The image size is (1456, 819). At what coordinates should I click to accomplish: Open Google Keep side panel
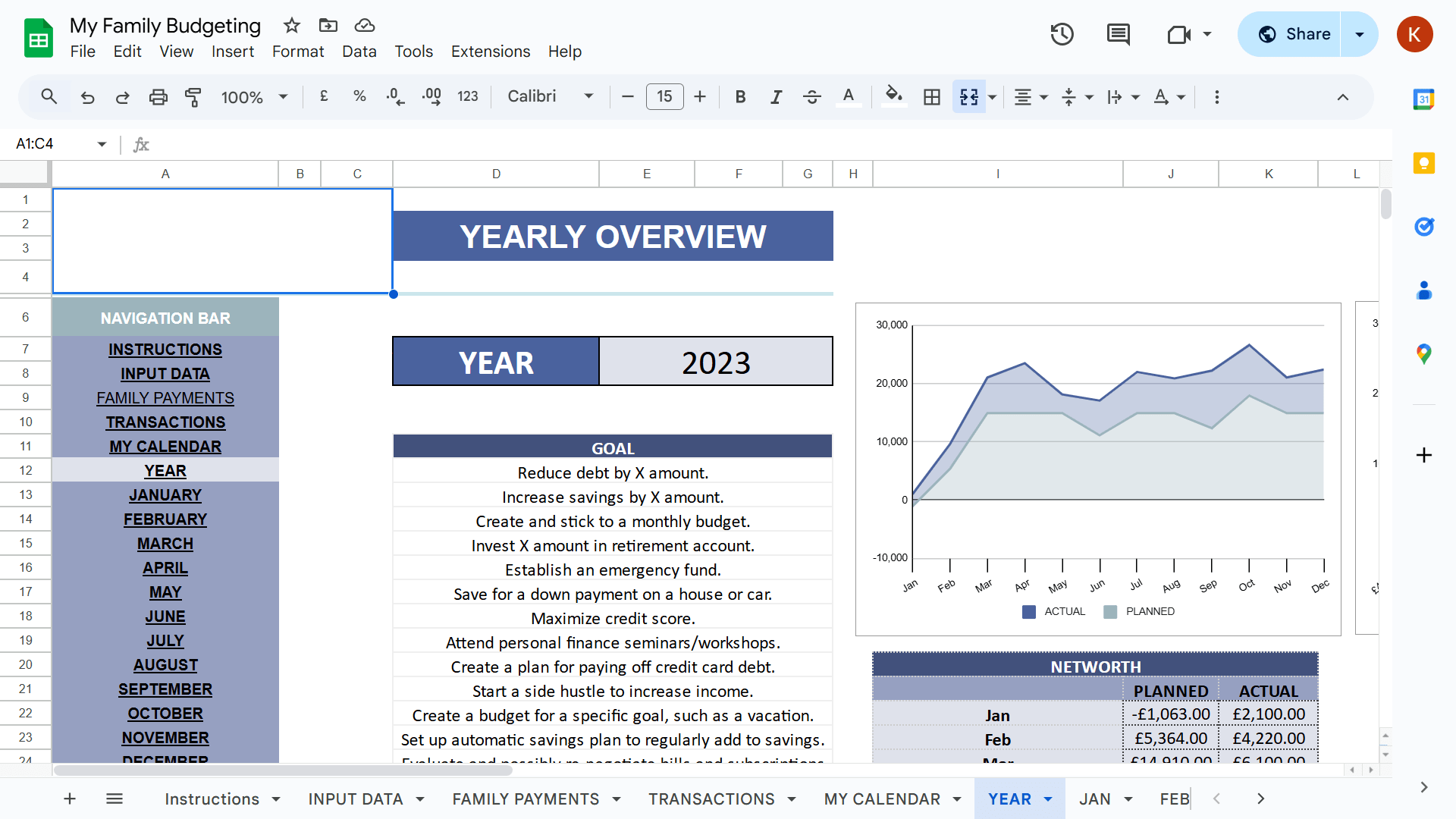point(1423,163)
